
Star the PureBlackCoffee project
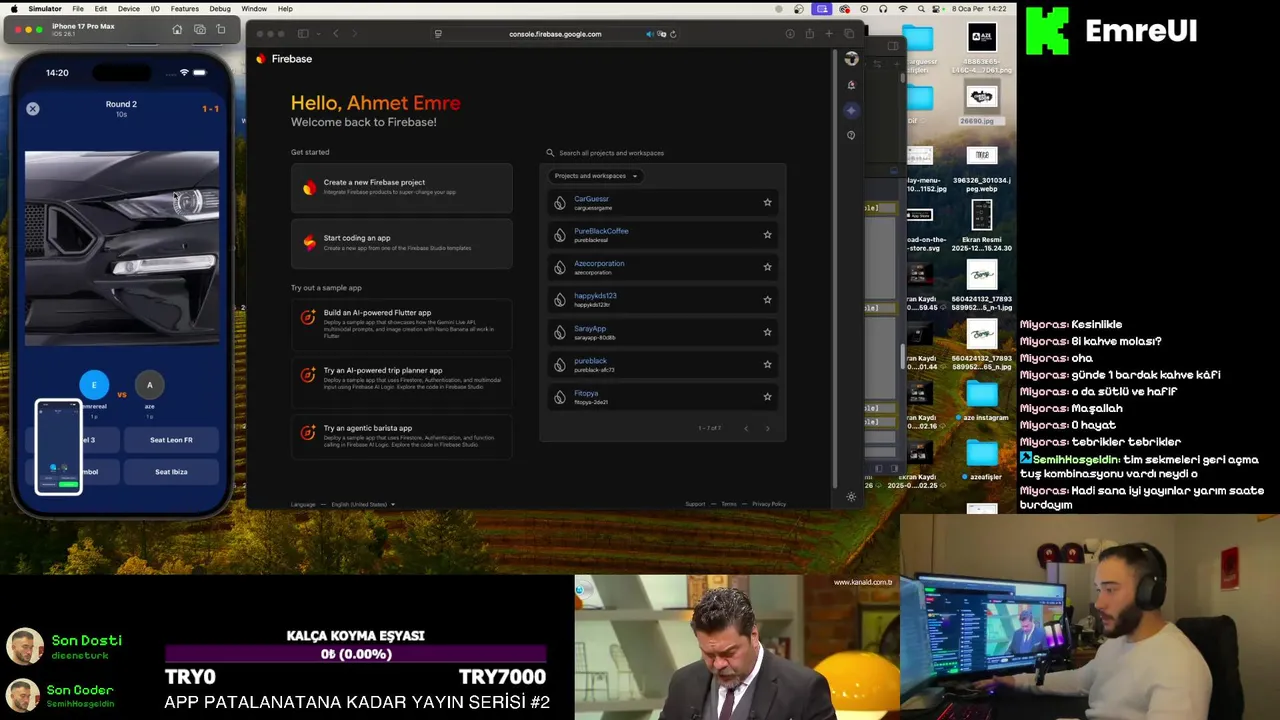[767, 235]
